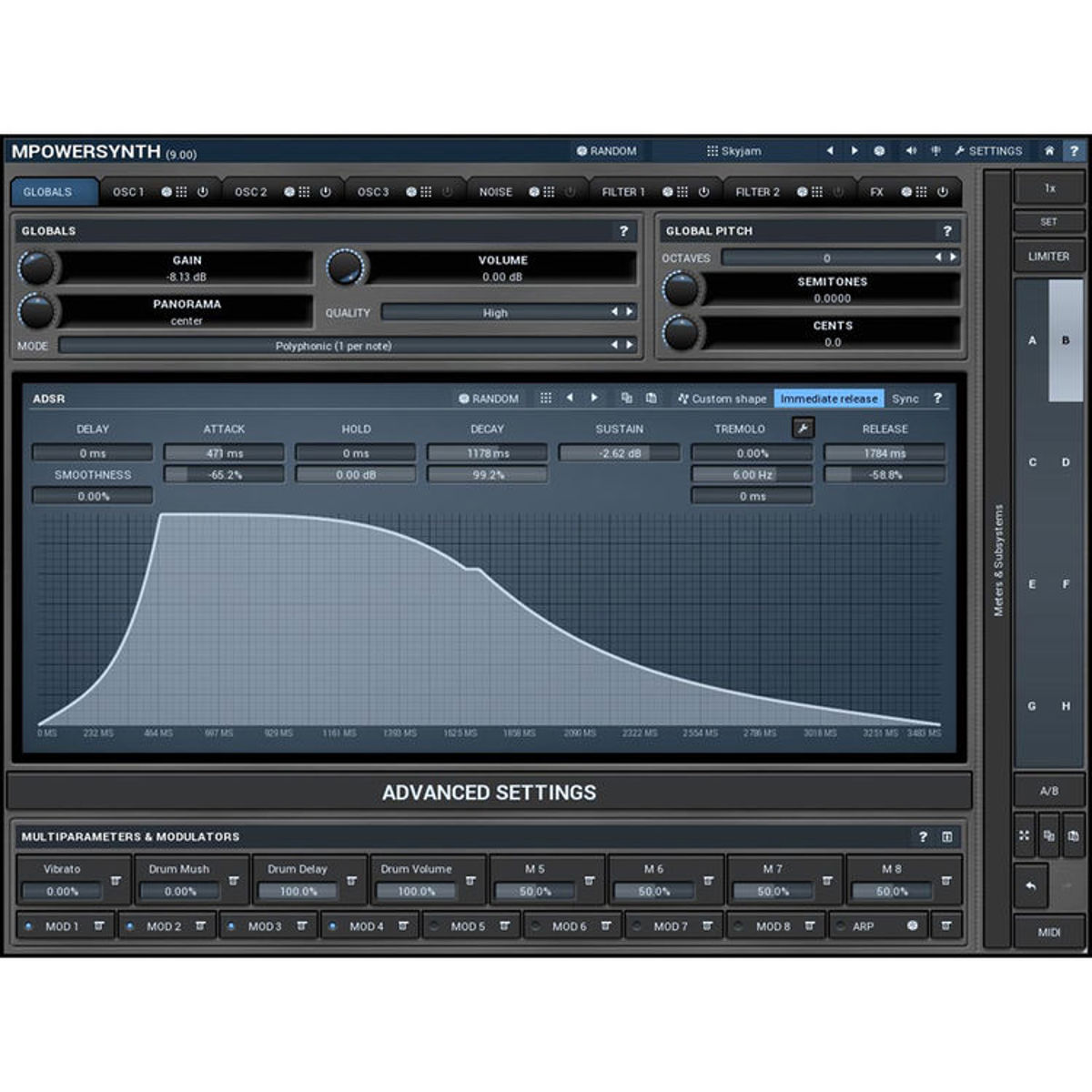Select next preset arrow in title bar
Viewport: 1092px width, 1092px height.
click(854, 151)
